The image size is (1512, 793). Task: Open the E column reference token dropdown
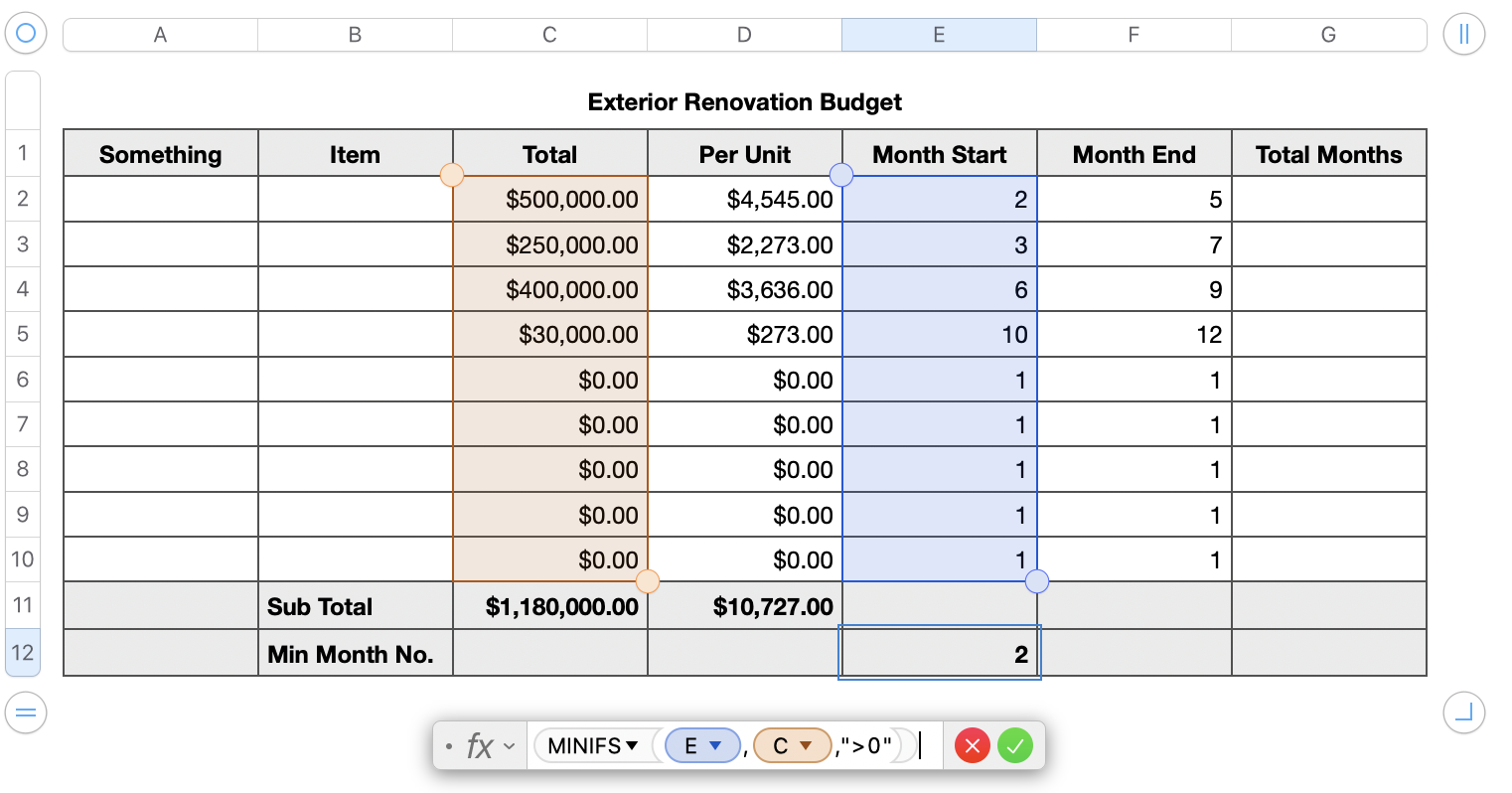714,745
